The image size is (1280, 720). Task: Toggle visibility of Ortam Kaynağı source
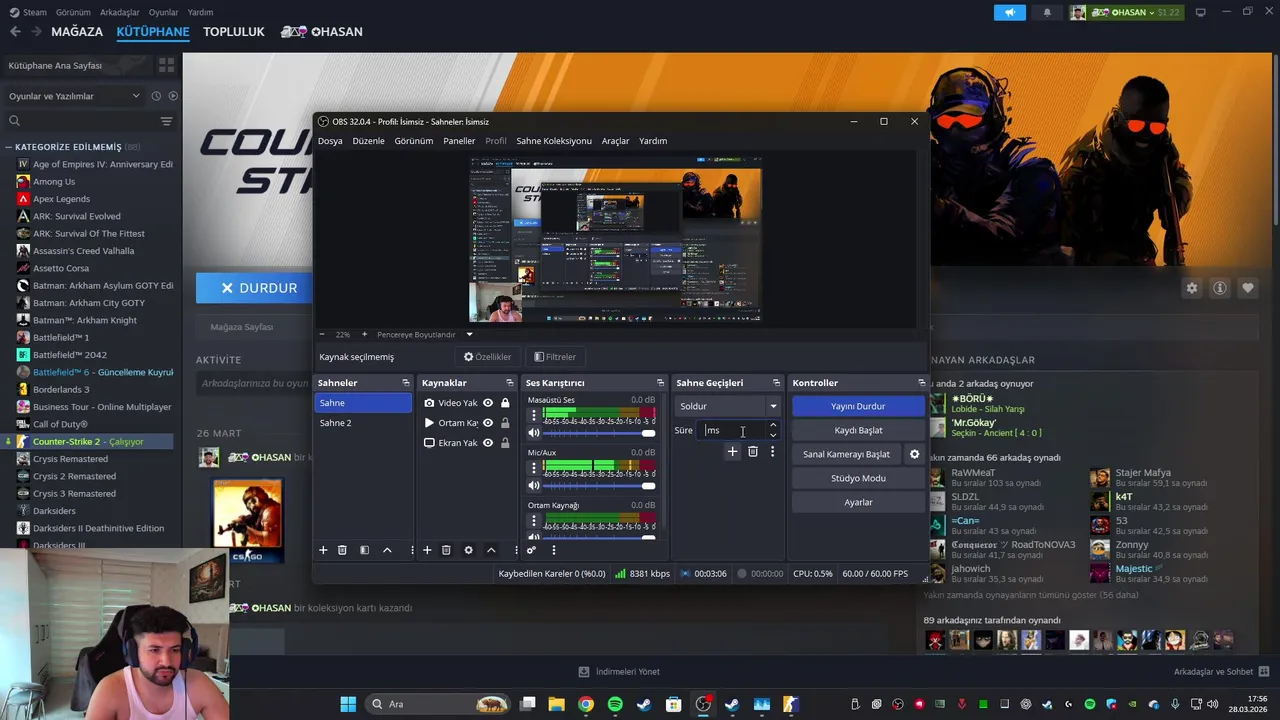click(x=488, y=423)
